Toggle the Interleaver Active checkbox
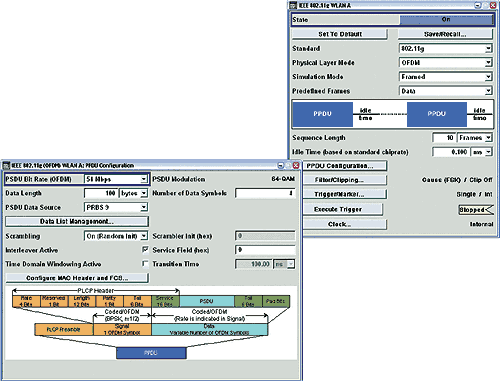500x381 pixels. (x=145, y=250)
